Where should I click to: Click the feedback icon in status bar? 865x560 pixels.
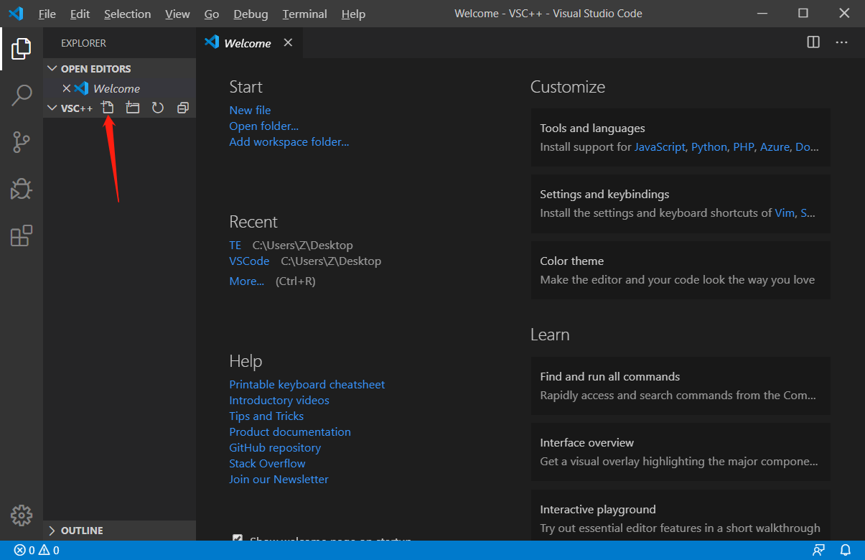(x=818, y=550)
